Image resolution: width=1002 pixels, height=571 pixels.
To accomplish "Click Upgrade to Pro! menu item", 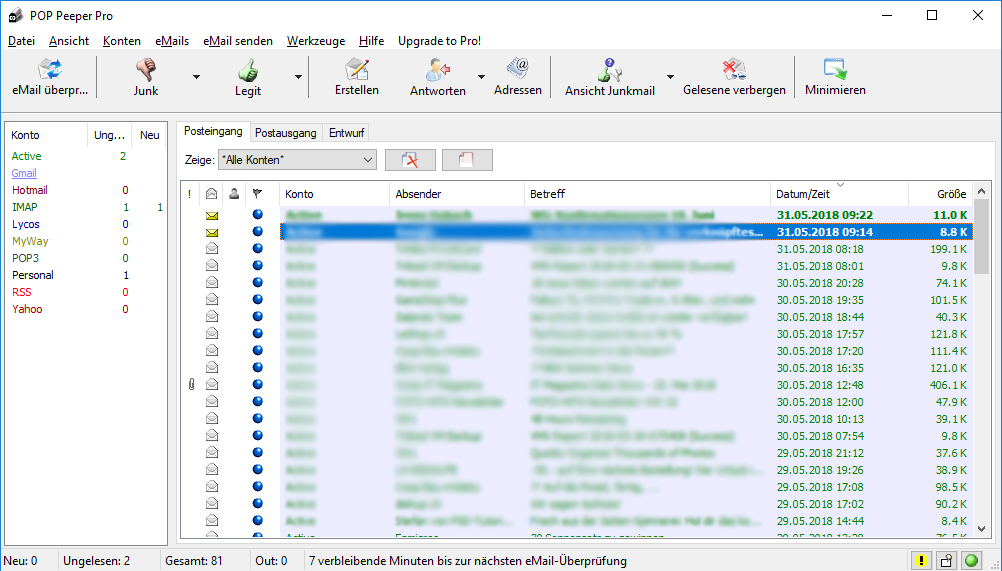I will point(439,41).
